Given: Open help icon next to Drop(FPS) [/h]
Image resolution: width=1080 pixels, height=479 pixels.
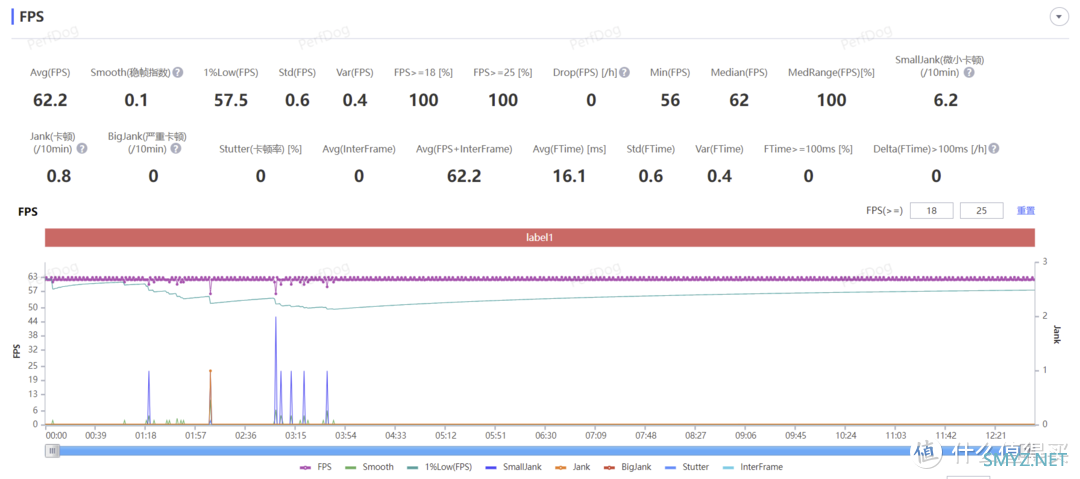Looking at the screenshot, I should coord(624,72).
